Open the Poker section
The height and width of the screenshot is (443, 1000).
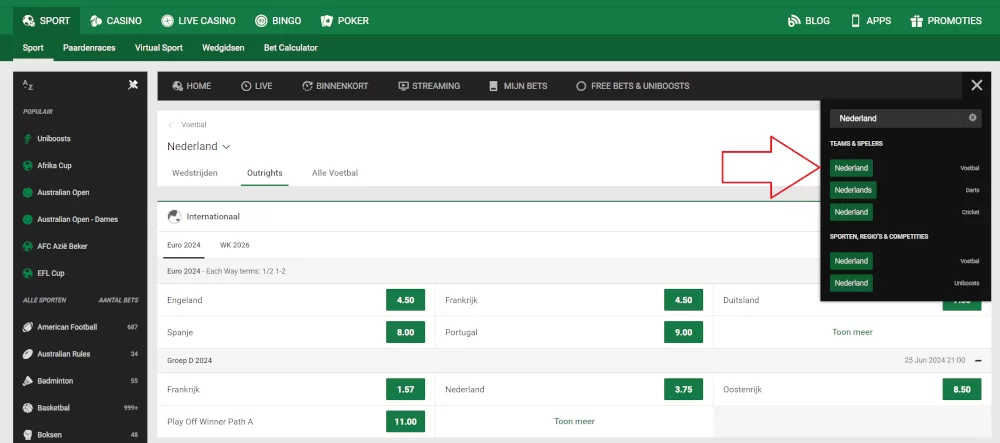point(344,20)
